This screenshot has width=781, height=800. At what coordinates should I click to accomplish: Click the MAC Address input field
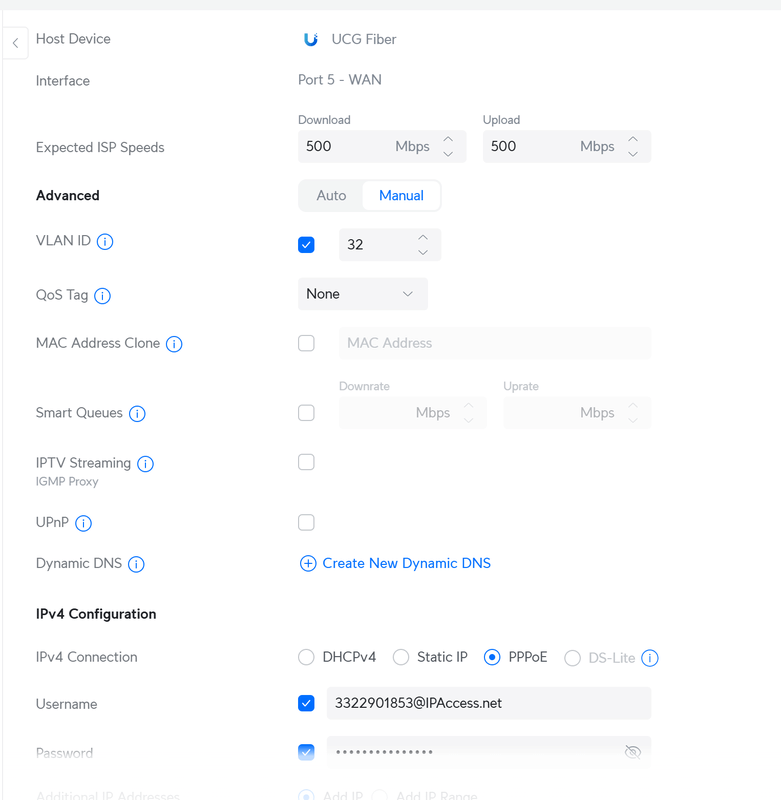click(x=495, y=343)
